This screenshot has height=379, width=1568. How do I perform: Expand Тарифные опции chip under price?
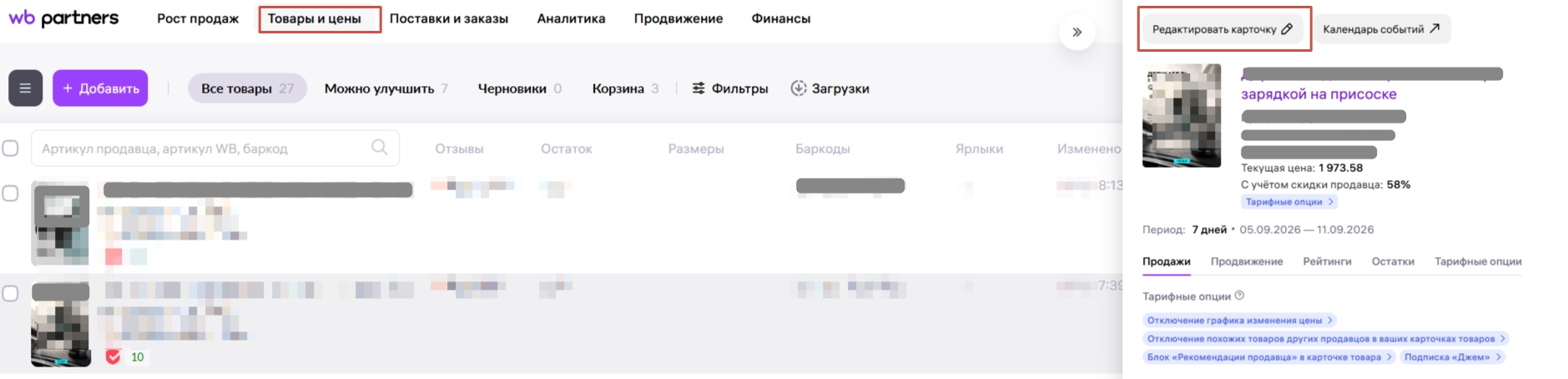pyautogui.click(x=1289, y=201)
